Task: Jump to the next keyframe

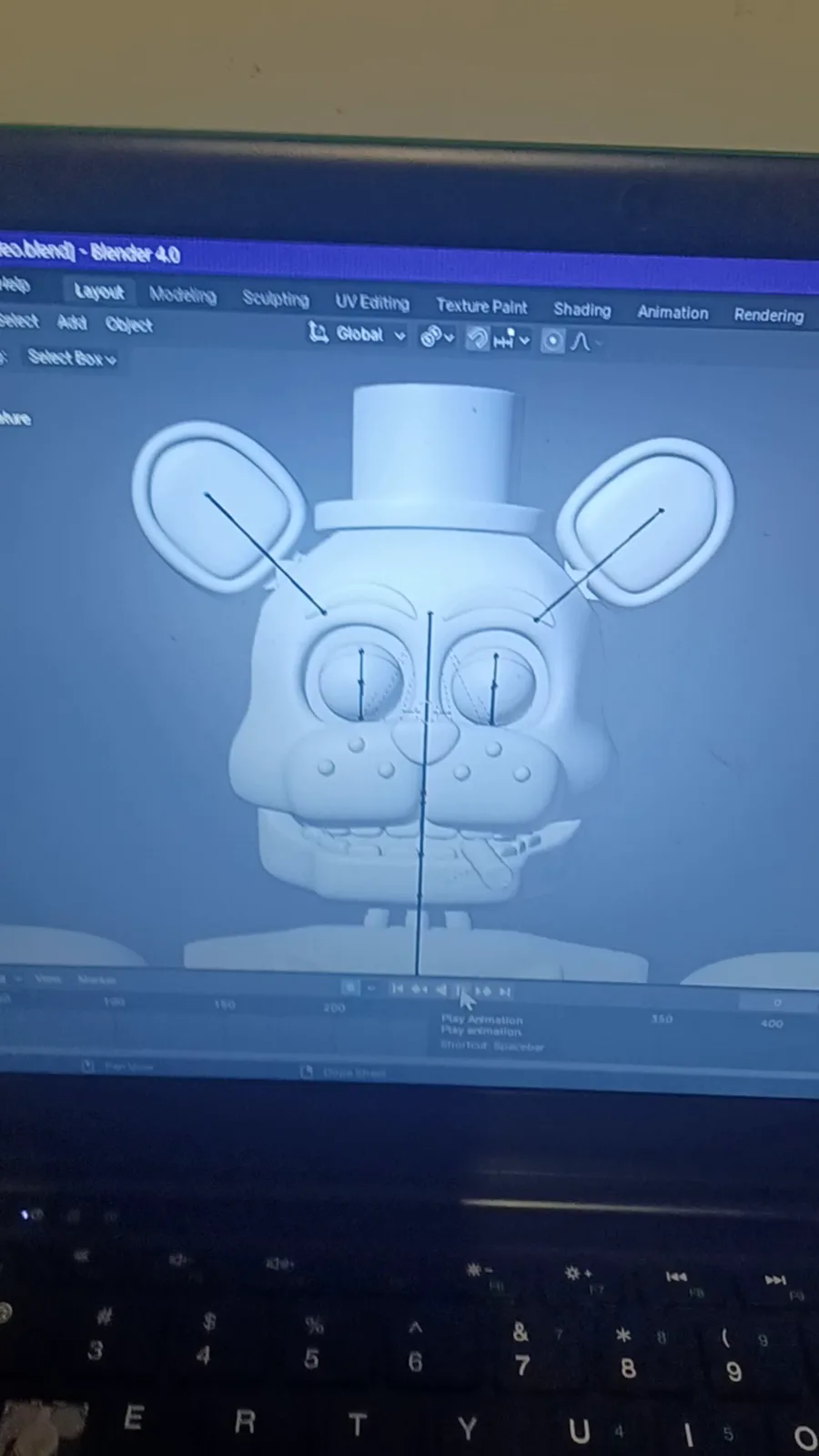Action: (483, 991)
